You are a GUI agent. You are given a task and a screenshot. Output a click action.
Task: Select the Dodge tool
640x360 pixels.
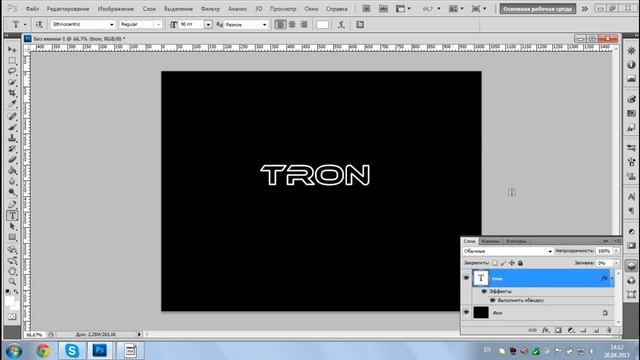tap(12, 192)
